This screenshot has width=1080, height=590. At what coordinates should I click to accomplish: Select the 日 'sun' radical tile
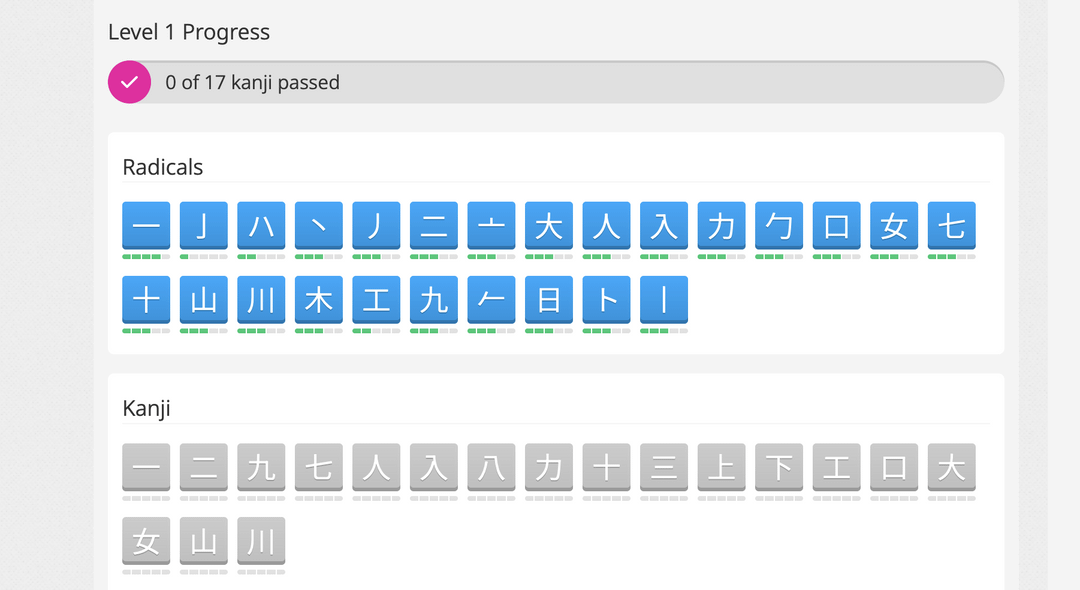(x=548, y=299)
